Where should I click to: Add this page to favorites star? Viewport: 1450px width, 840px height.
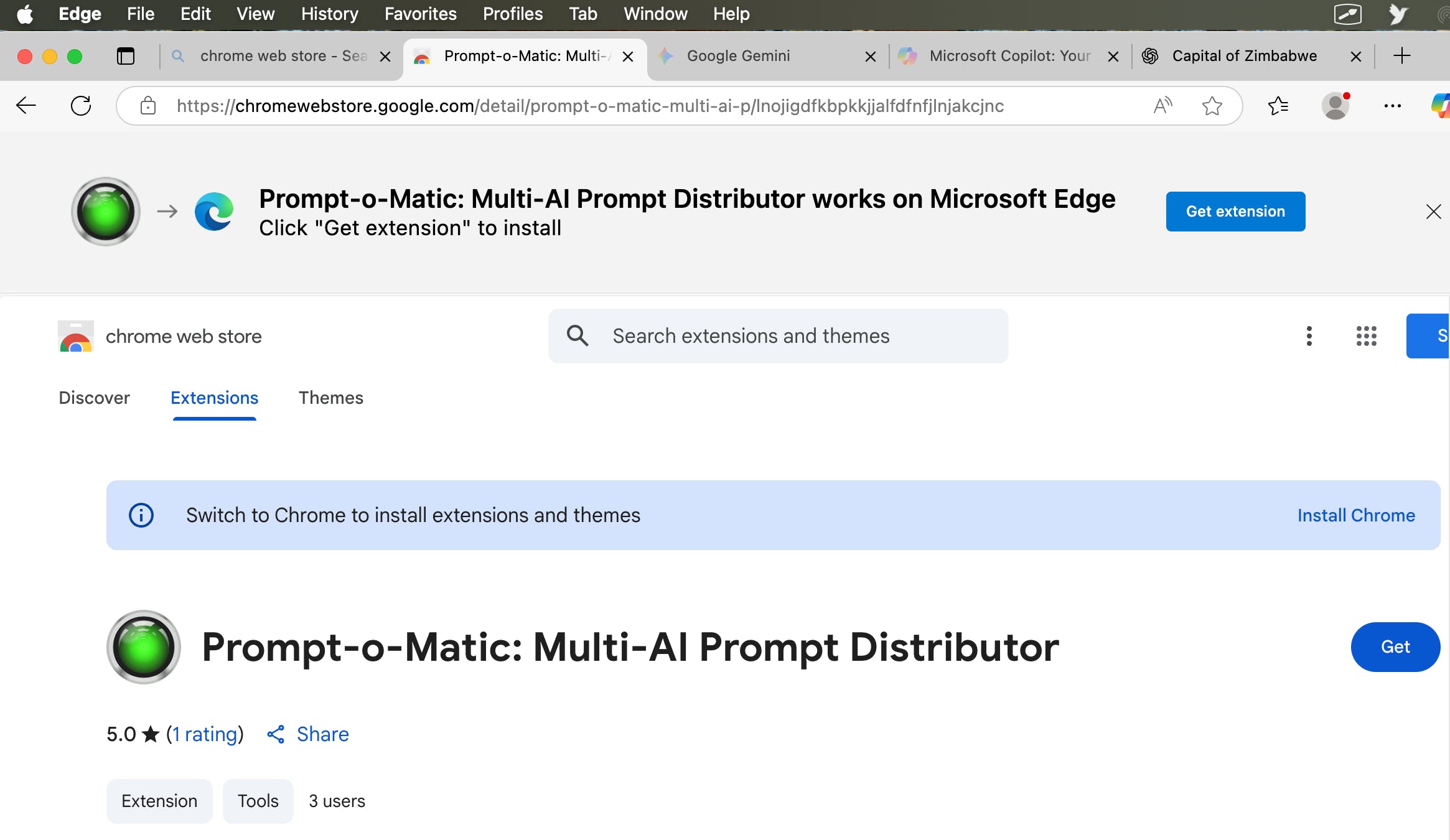1212,106
